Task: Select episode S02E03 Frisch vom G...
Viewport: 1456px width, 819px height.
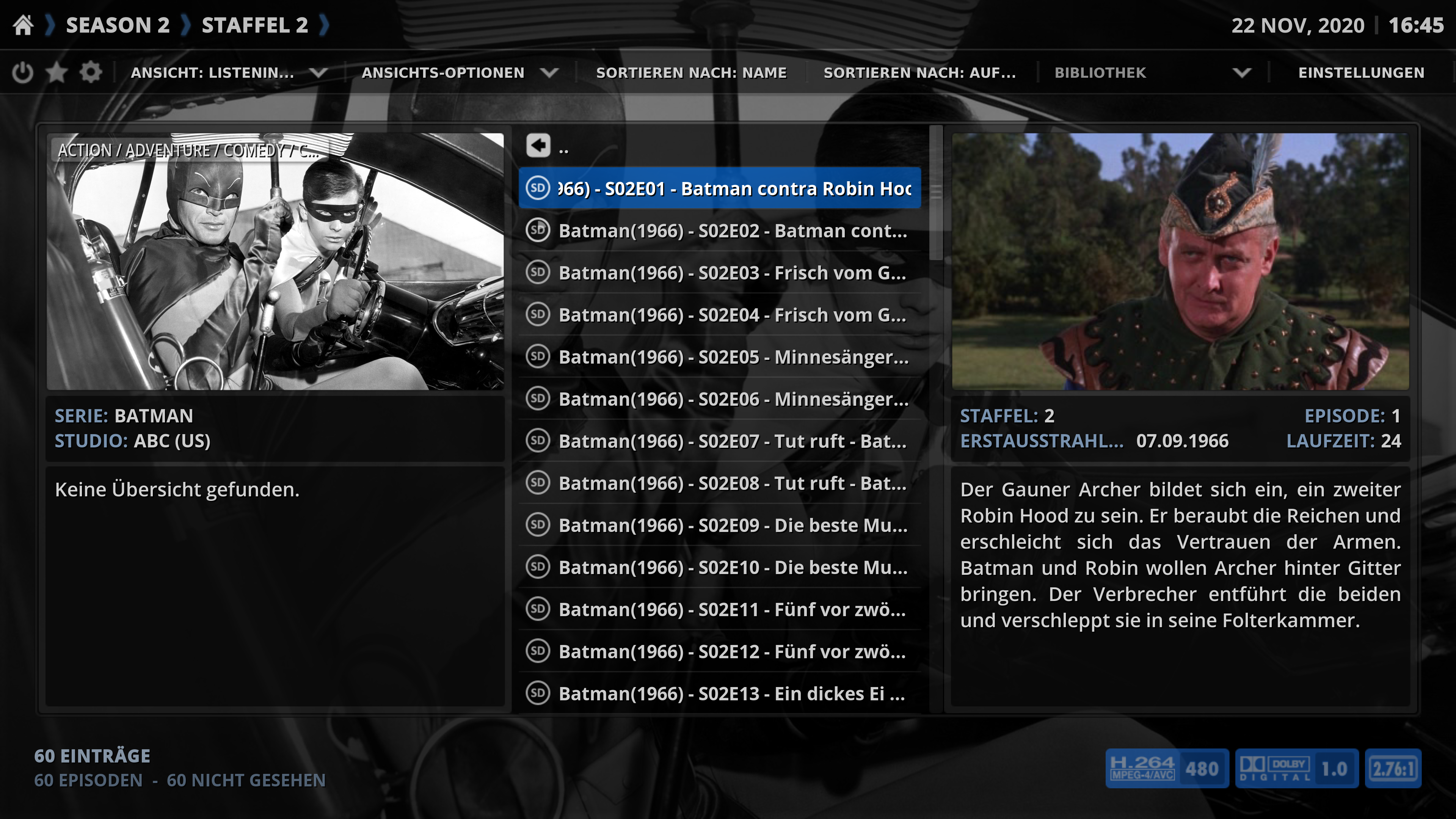Action: (x=720, y=273)
